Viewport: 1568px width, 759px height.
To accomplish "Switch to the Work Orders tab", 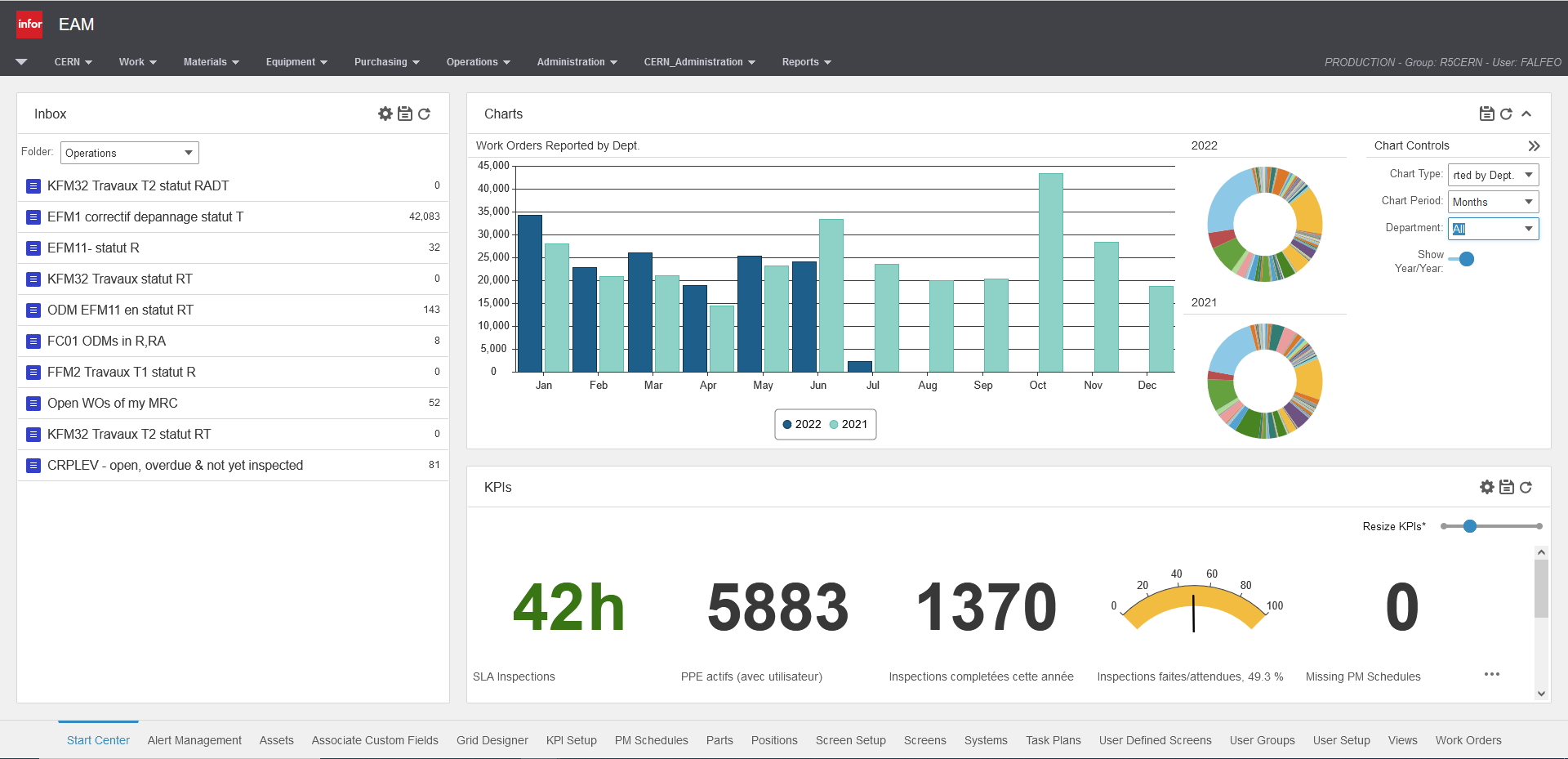I will point(1468,740).
